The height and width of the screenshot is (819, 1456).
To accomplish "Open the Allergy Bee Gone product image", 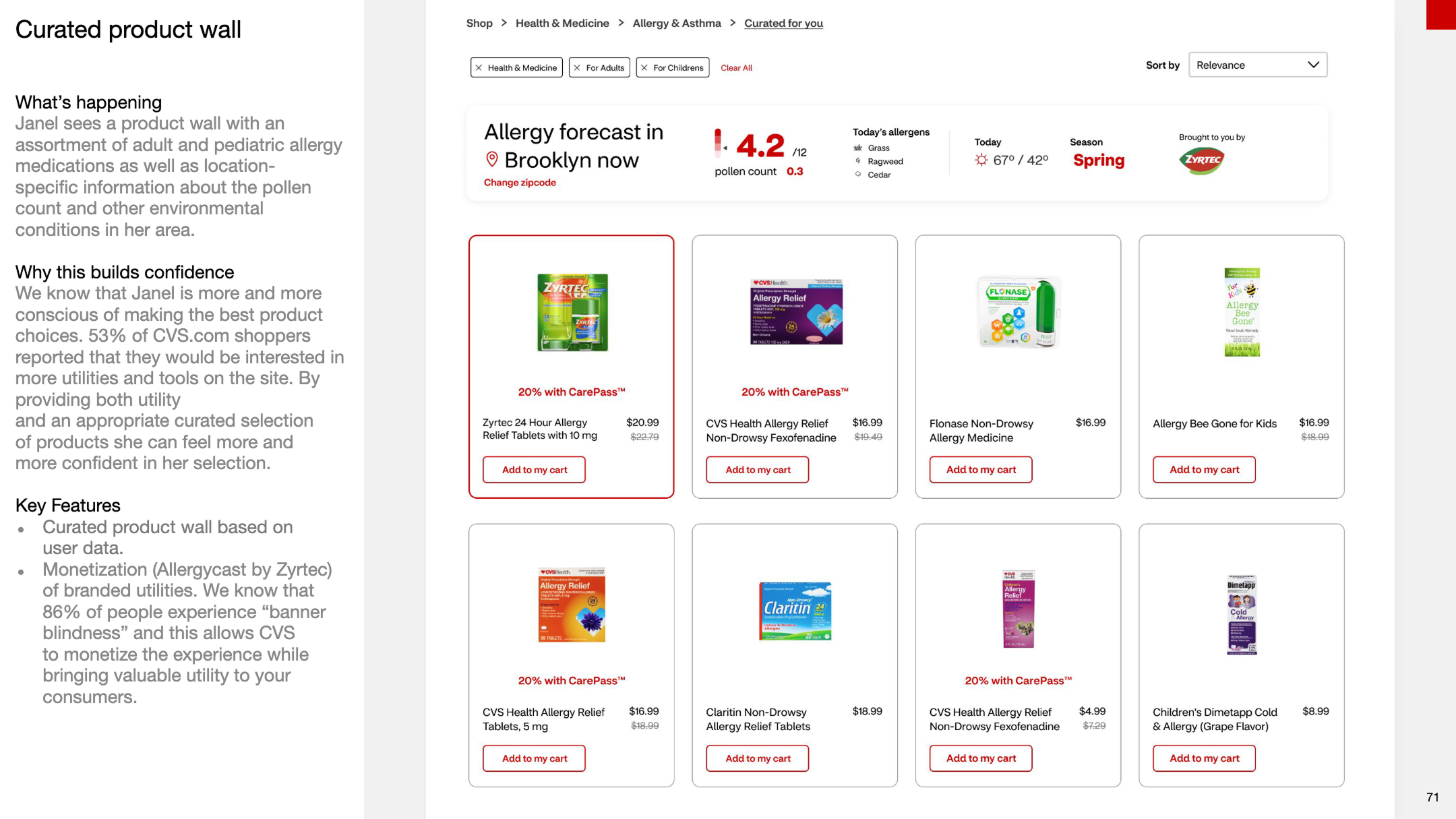I will click(x=1242, y=312).
